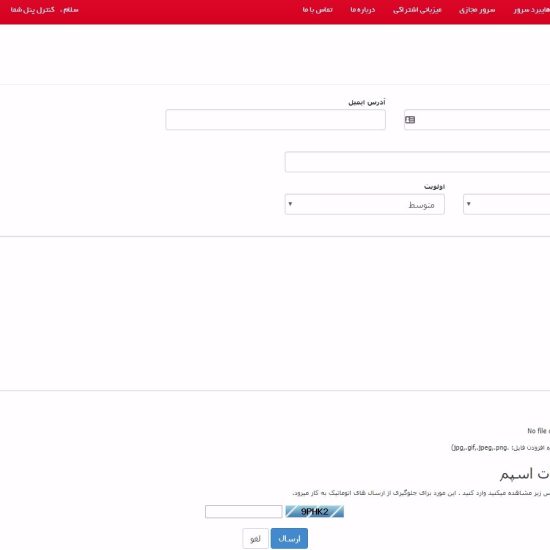550x550 pixels.
Task: Click the لغو cancel button
Action: (x=255, y=538)
